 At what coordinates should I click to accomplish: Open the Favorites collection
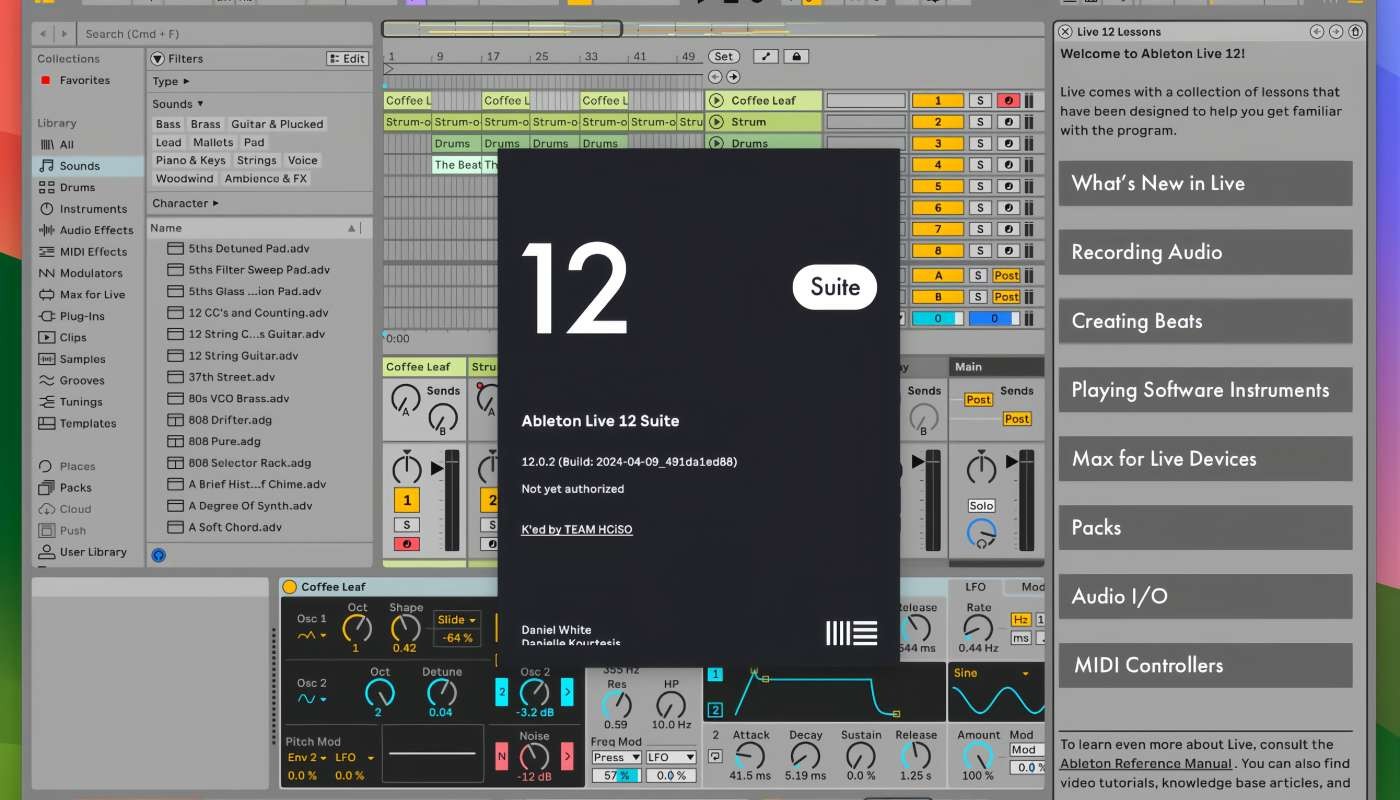[x=85, y=80]
